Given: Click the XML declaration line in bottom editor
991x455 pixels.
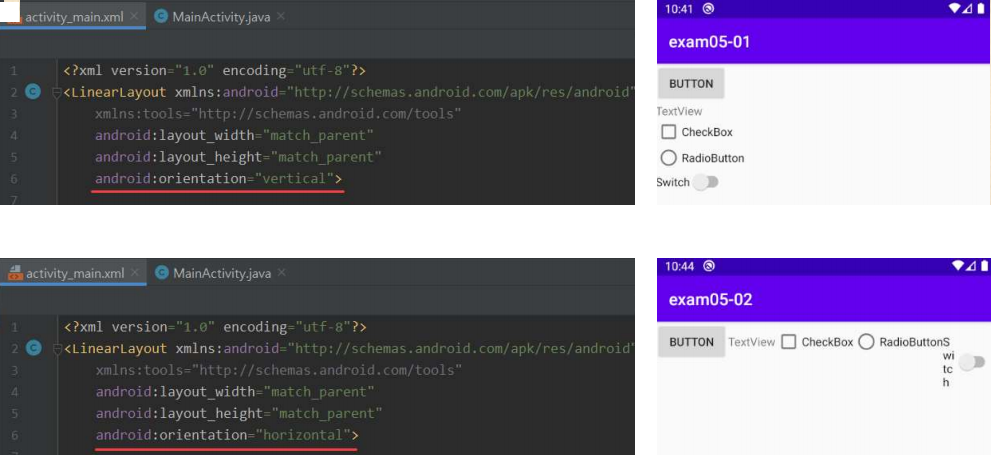Looking at the screenshot, I should pos(215,327).
